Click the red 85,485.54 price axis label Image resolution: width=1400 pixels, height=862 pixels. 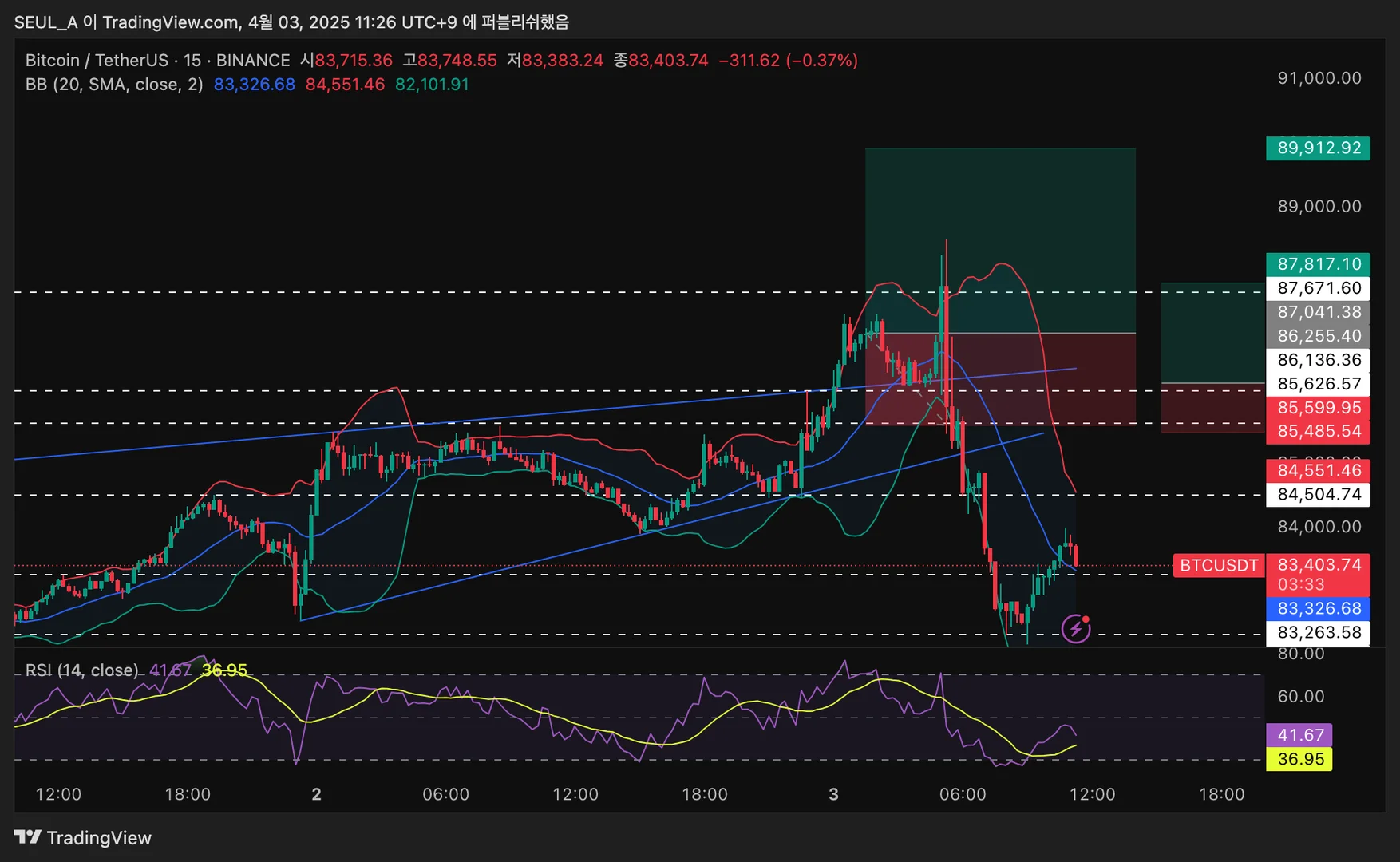1319,432
